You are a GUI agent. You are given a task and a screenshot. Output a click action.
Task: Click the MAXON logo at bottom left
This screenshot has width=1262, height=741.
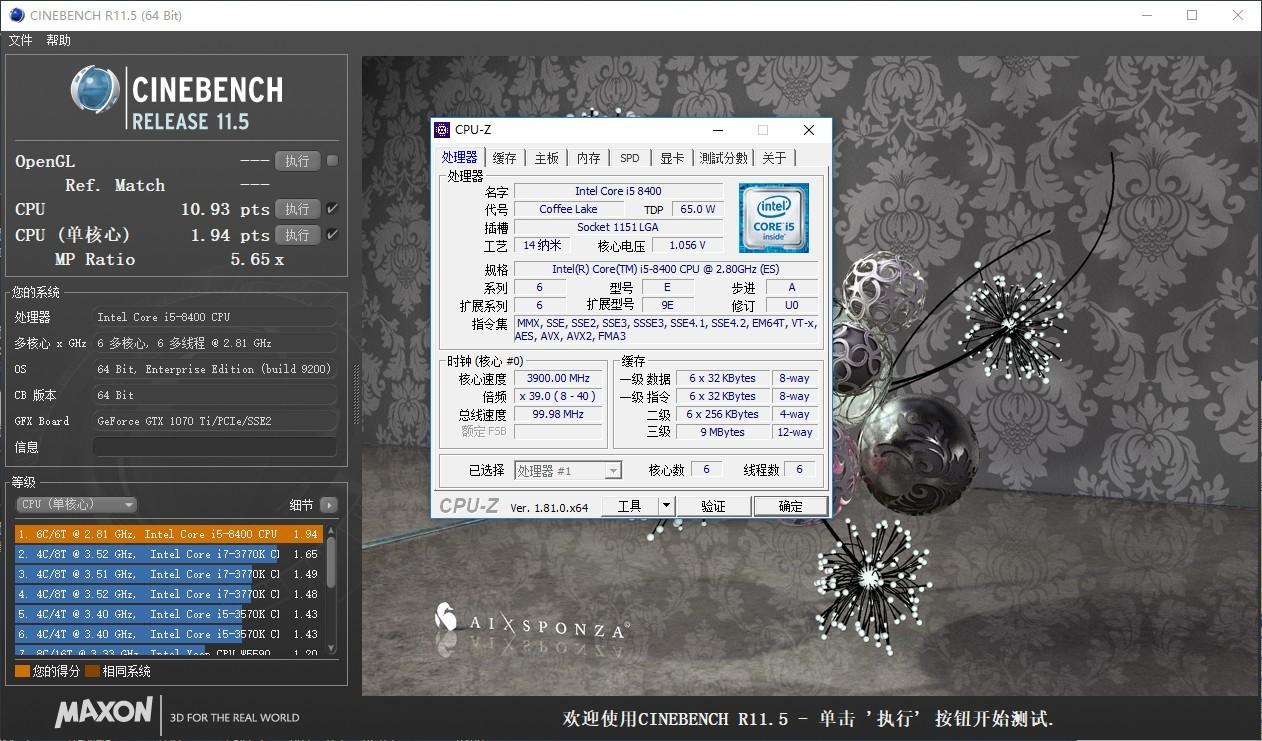(x=104, y=713)
